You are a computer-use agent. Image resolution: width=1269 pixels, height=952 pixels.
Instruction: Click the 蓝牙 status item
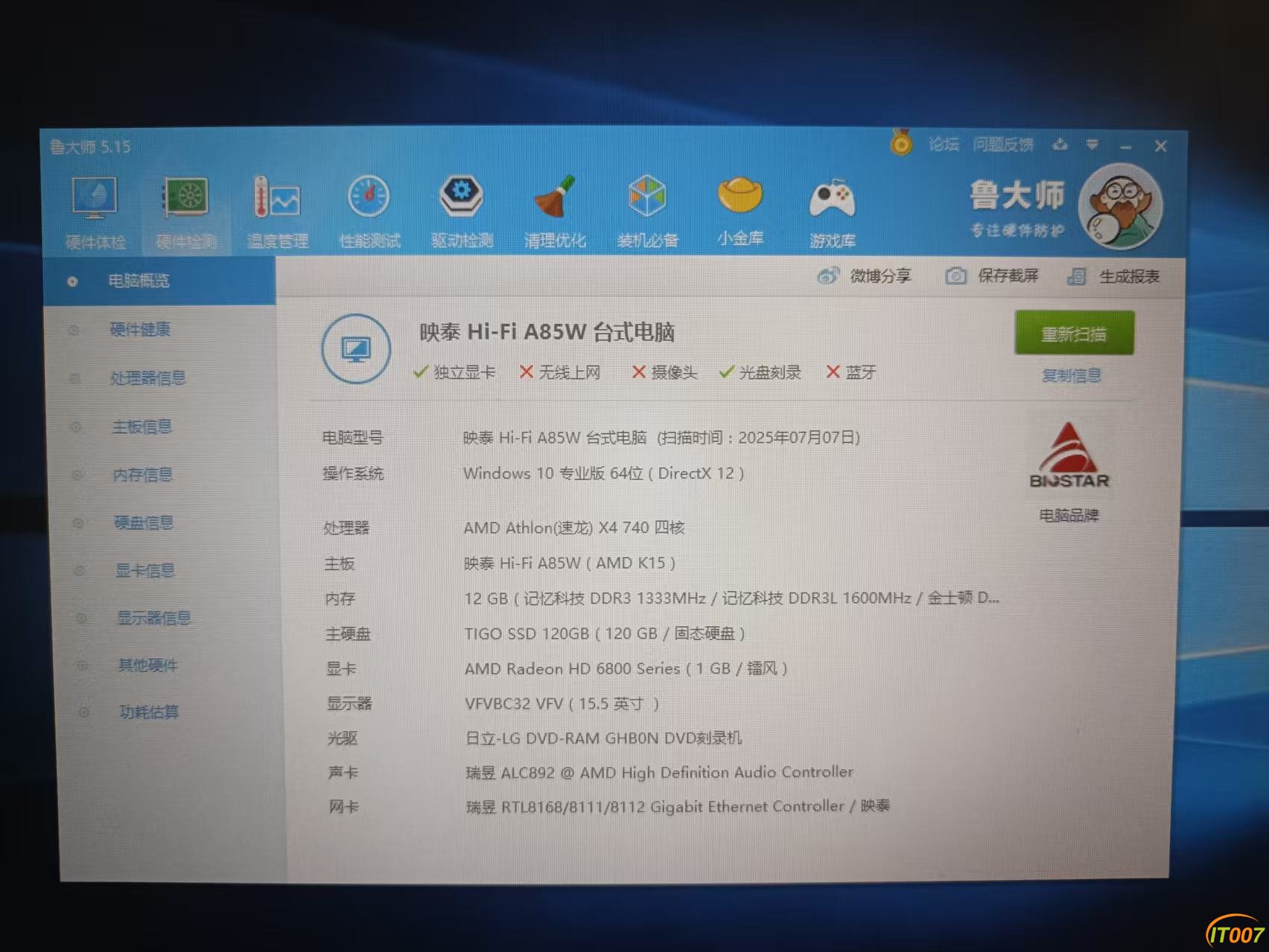click(x=851, y=372)
